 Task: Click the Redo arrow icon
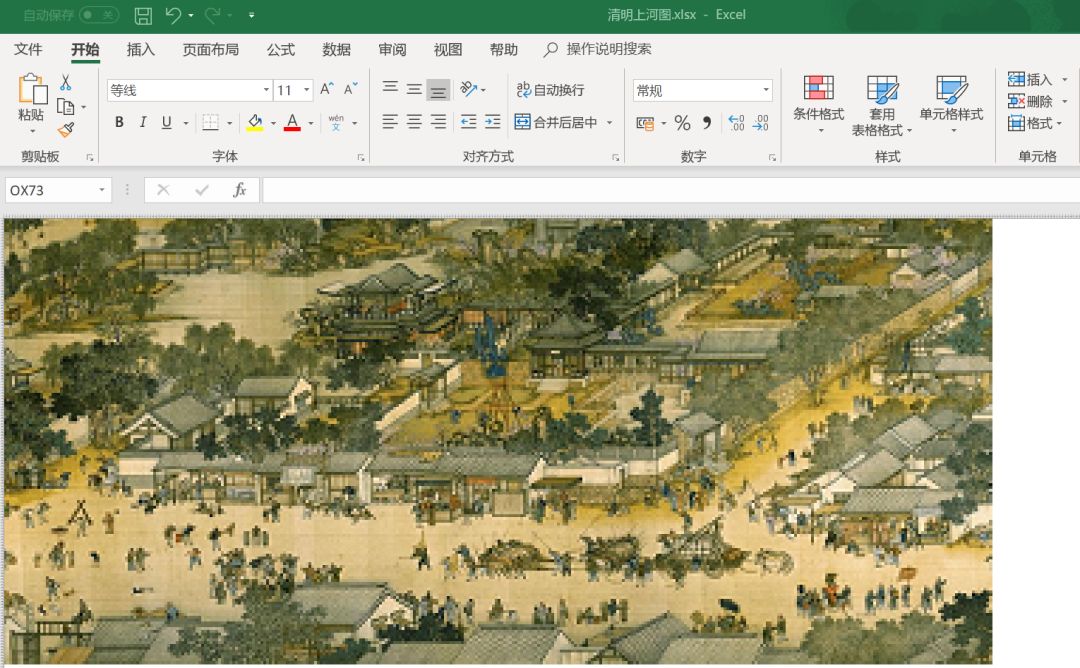213,14
